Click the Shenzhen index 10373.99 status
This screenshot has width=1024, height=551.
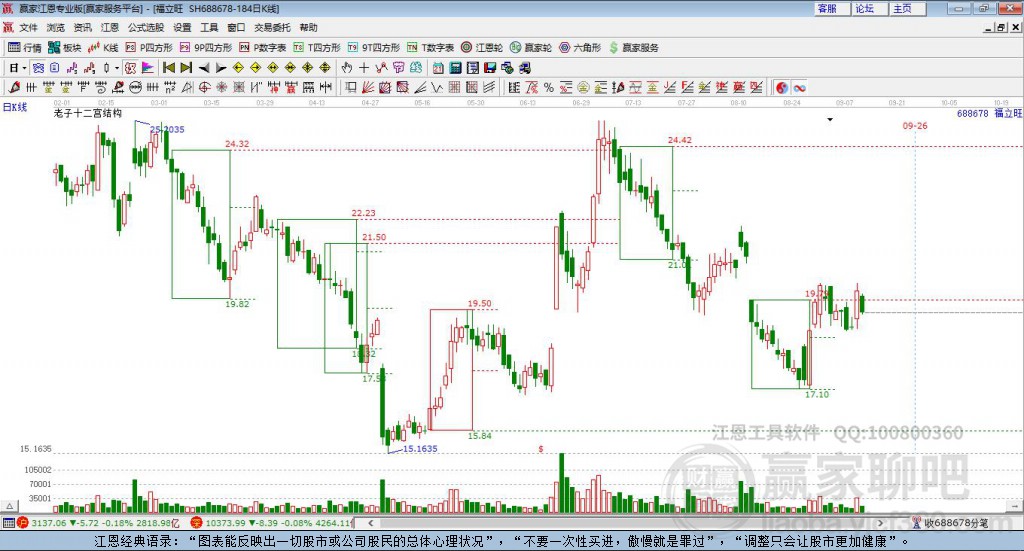(x=272, y=523)
